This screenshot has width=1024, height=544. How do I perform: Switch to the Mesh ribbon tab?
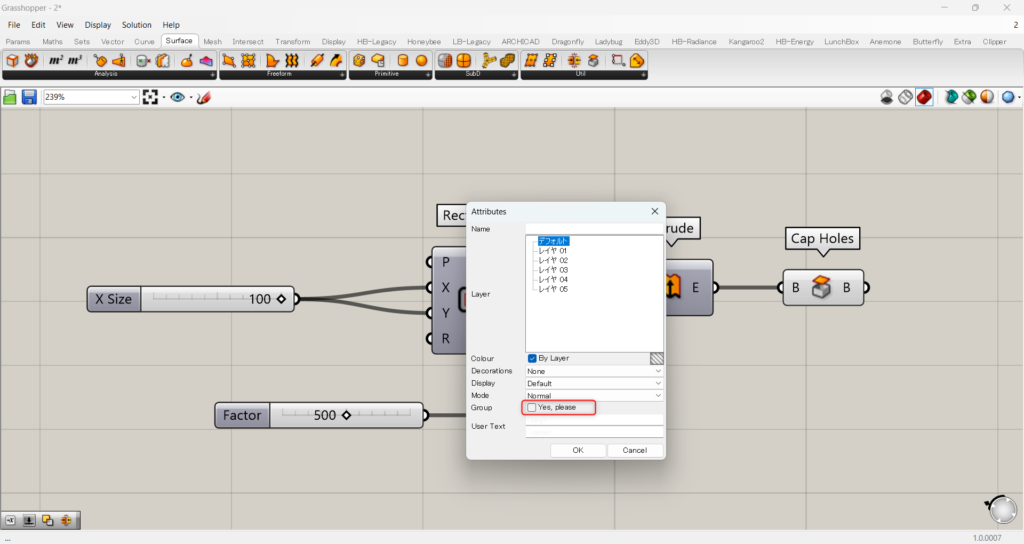click(212, 41)
